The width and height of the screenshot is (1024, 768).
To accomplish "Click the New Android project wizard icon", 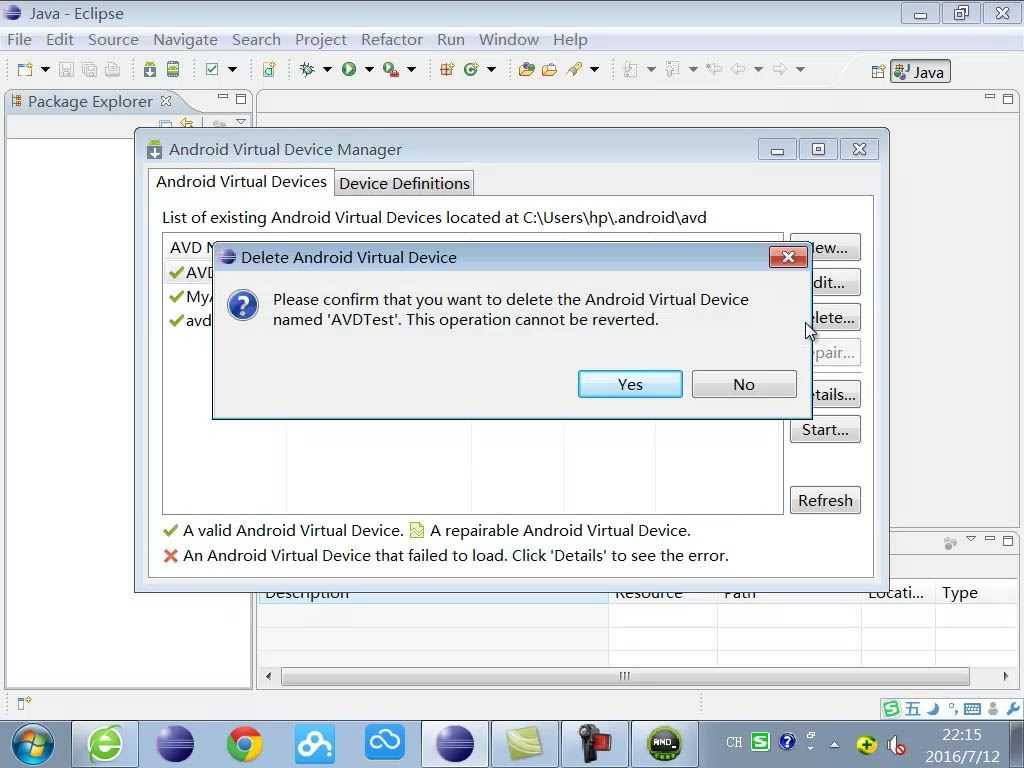I will tap(269, 69).
